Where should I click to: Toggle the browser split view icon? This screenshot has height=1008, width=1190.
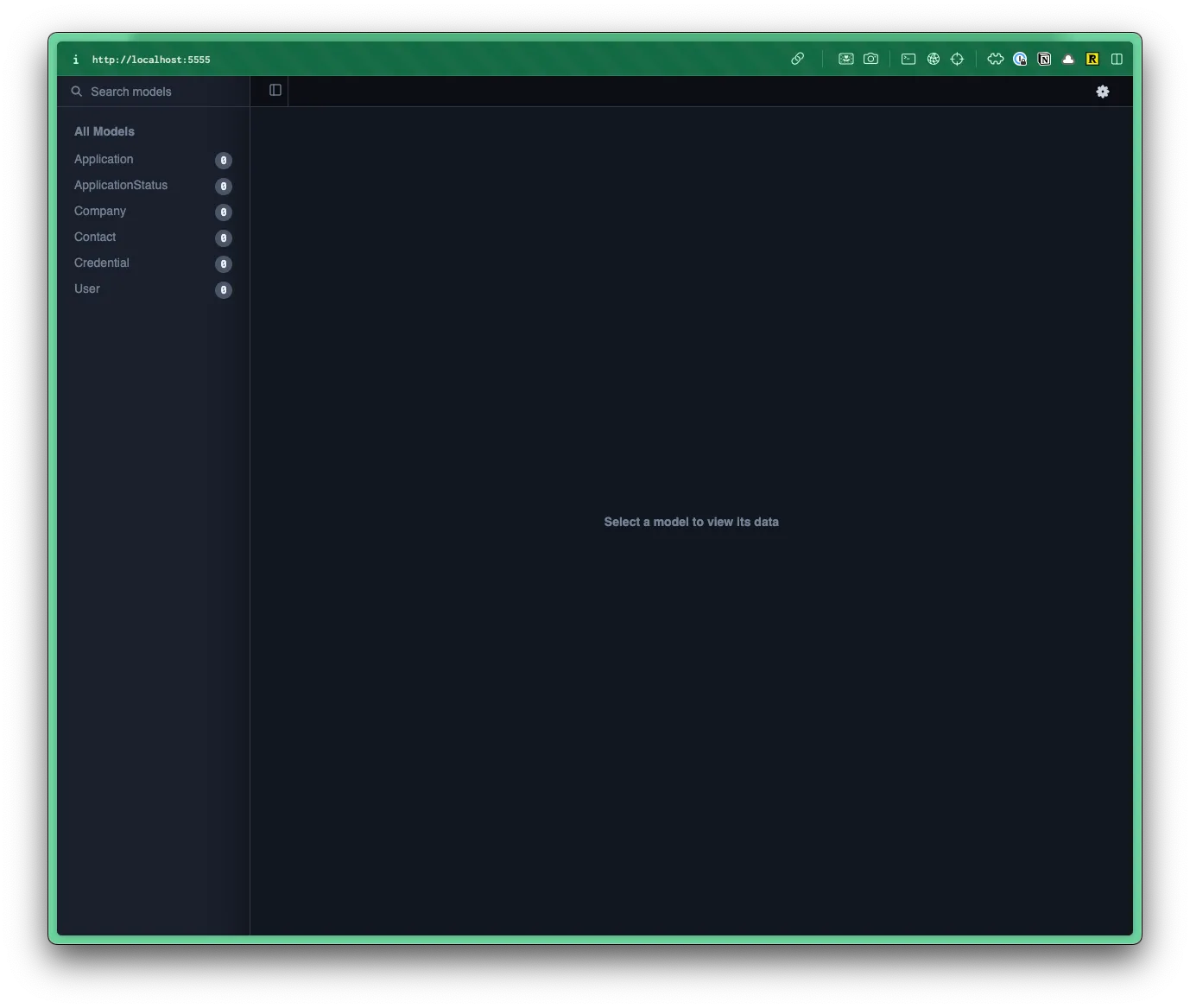(x=1117, y=59)
